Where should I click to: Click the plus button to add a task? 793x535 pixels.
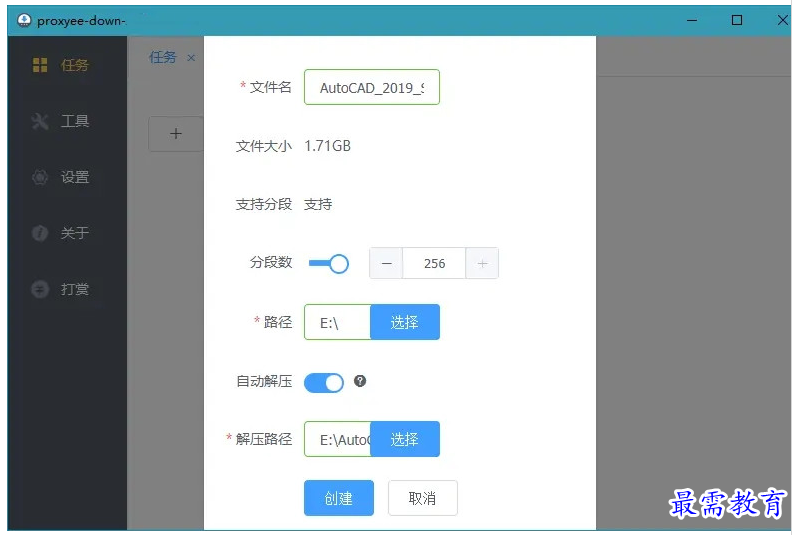[x=175, y=134]
